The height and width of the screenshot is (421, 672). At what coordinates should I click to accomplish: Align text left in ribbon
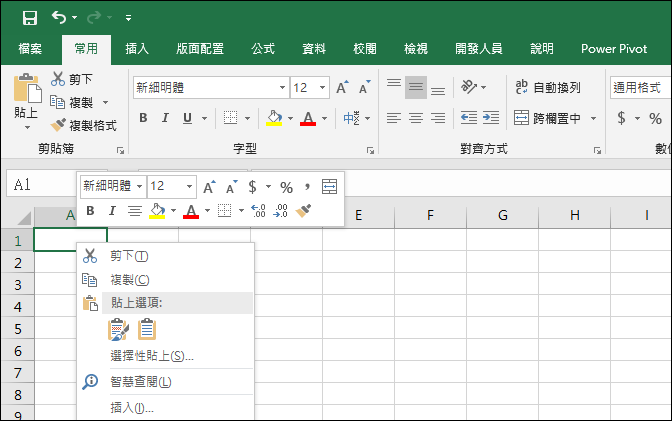394,117
